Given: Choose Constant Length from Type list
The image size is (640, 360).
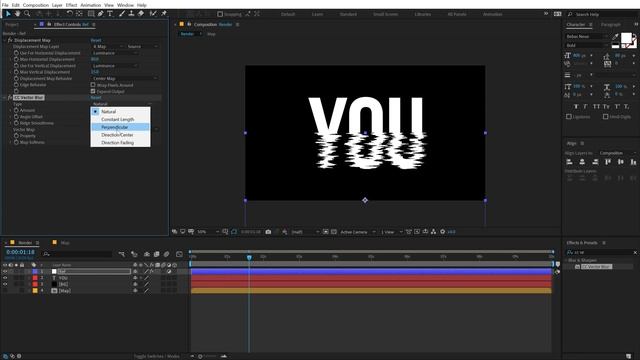Looking at the screenshot, I should pyautogui.click(x=120, y=119).
